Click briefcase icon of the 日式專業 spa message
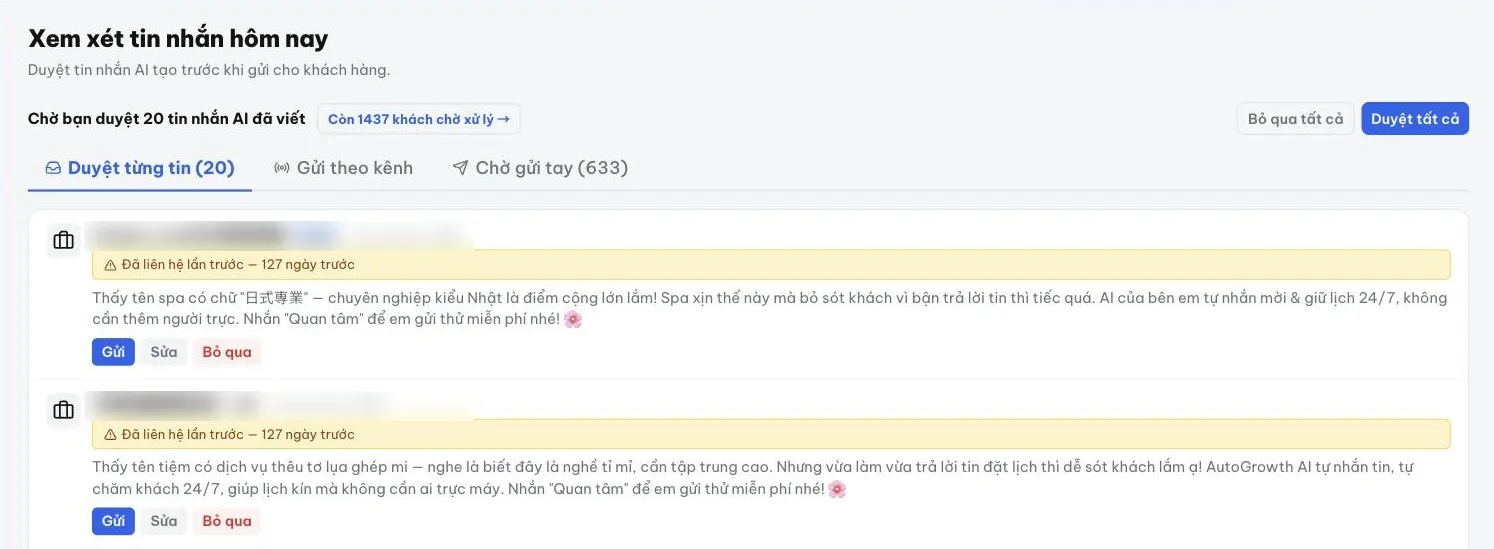The height and width of the screenshot is (549, 1494). [63, 240]
